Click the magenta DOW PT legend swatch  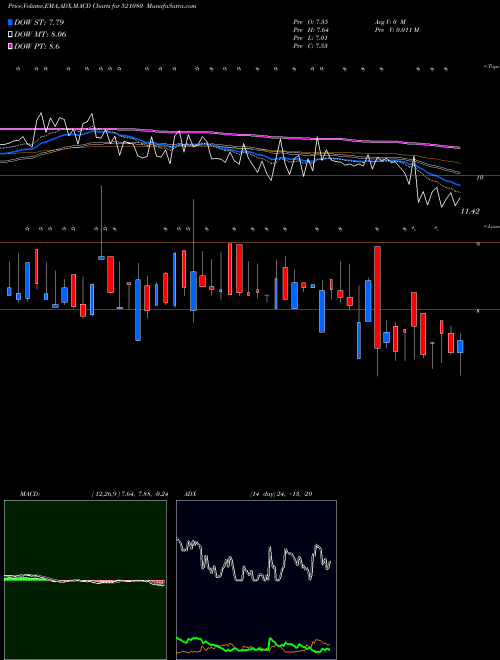pyautogui.click(x=11, y=47)
